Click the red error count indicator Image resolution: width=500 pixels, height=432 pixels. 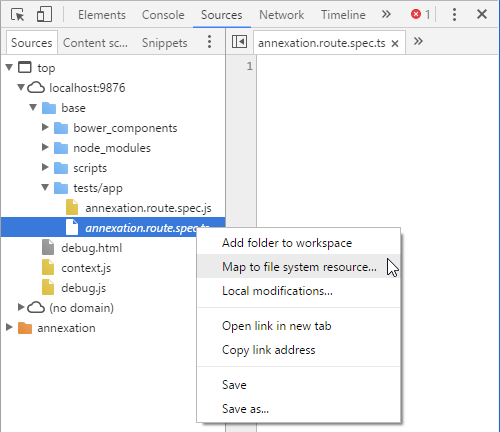(x=421, y=14)
